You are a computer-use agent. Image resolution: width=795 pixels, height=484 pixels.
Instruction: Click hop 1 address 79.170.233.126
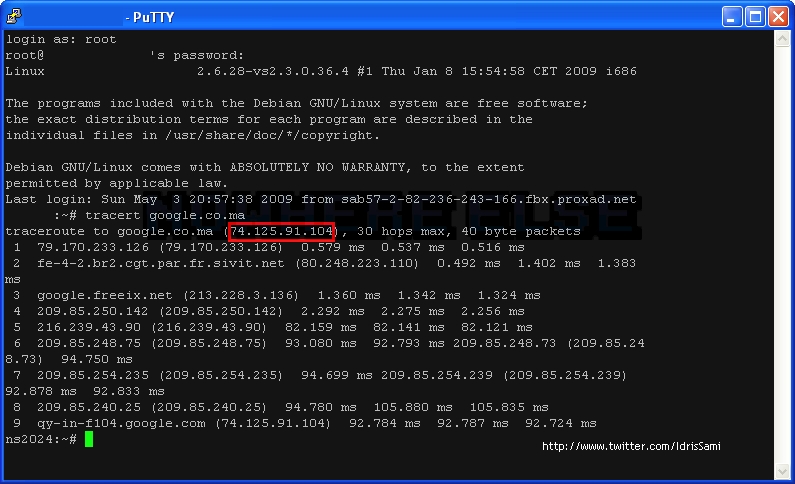pyautogui.click(x=93, y=247)
